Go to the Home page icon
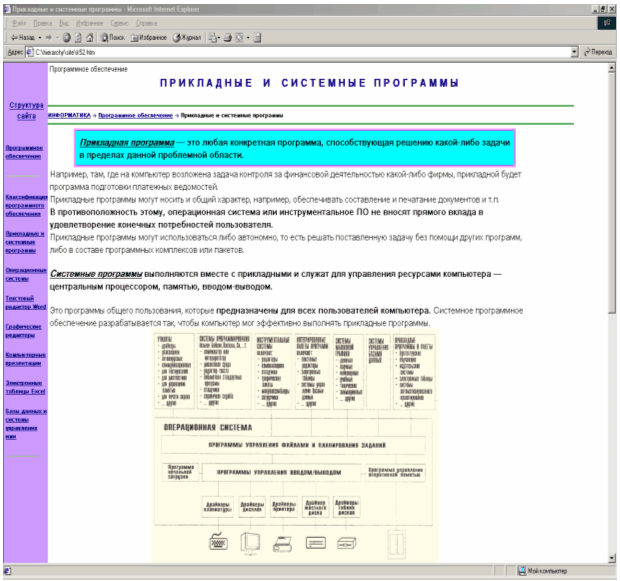 click(87, 36)
